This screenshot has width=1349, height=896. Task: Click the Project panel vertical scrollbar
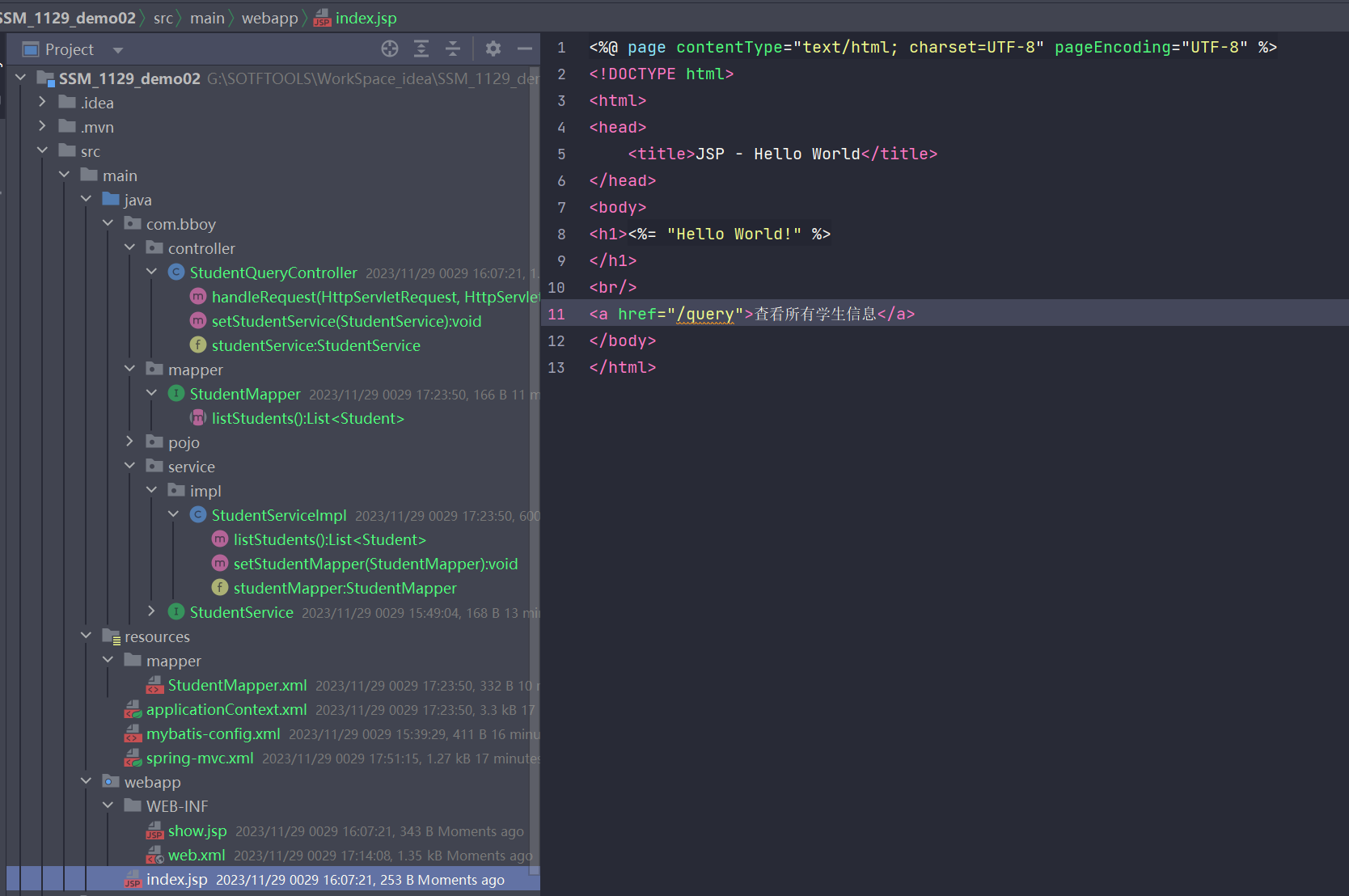click(x=534, y=469)
